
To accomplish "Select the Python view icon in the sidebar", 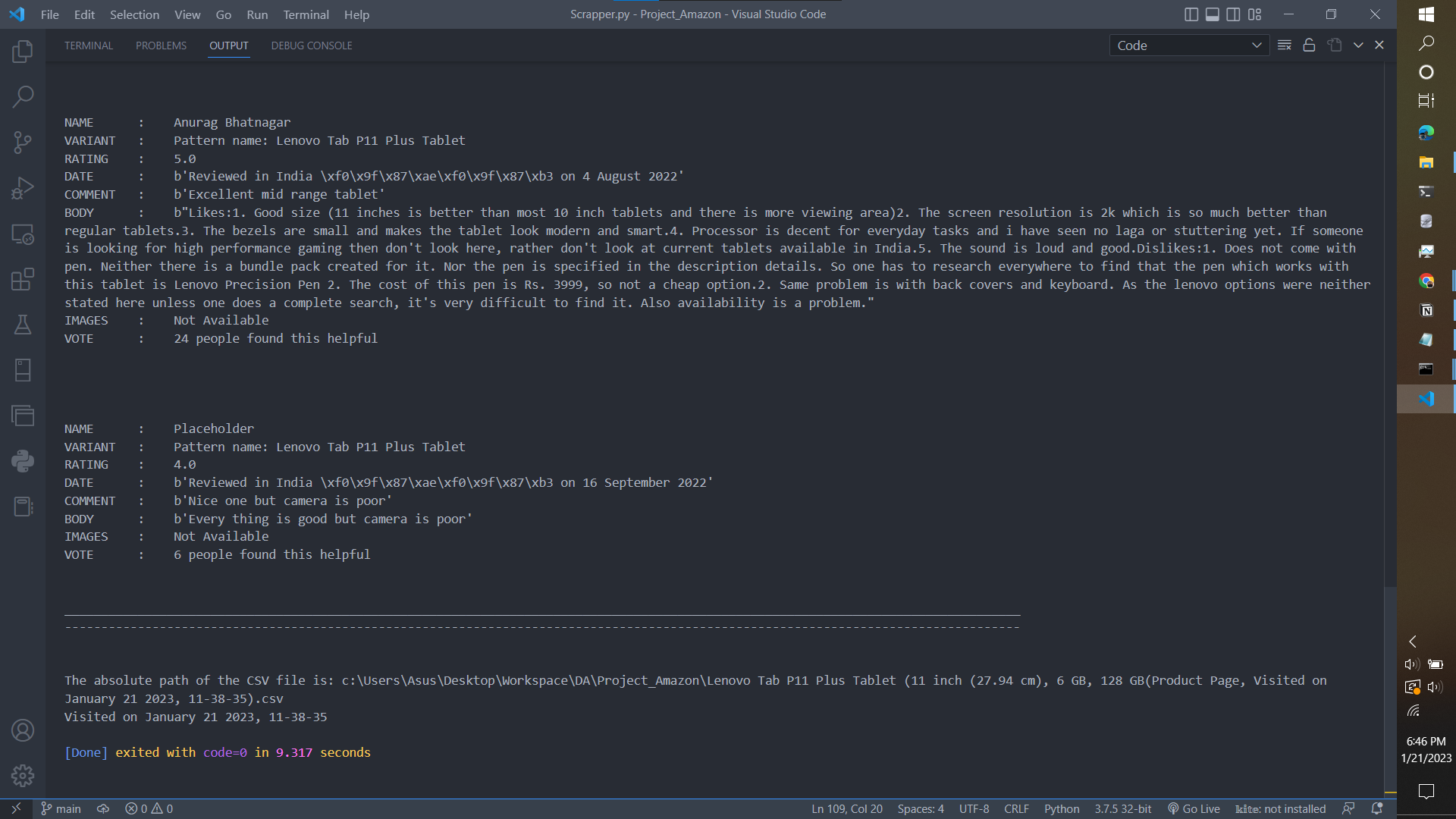I will click(23, 461).
